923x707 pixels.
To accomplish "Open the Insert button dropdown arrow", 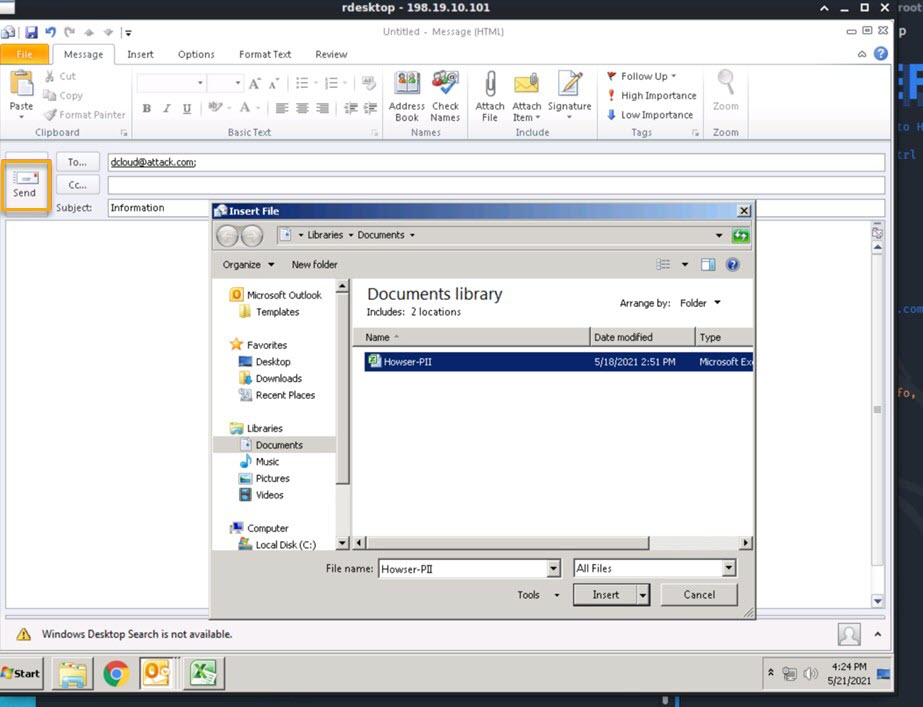I will 643,595.
